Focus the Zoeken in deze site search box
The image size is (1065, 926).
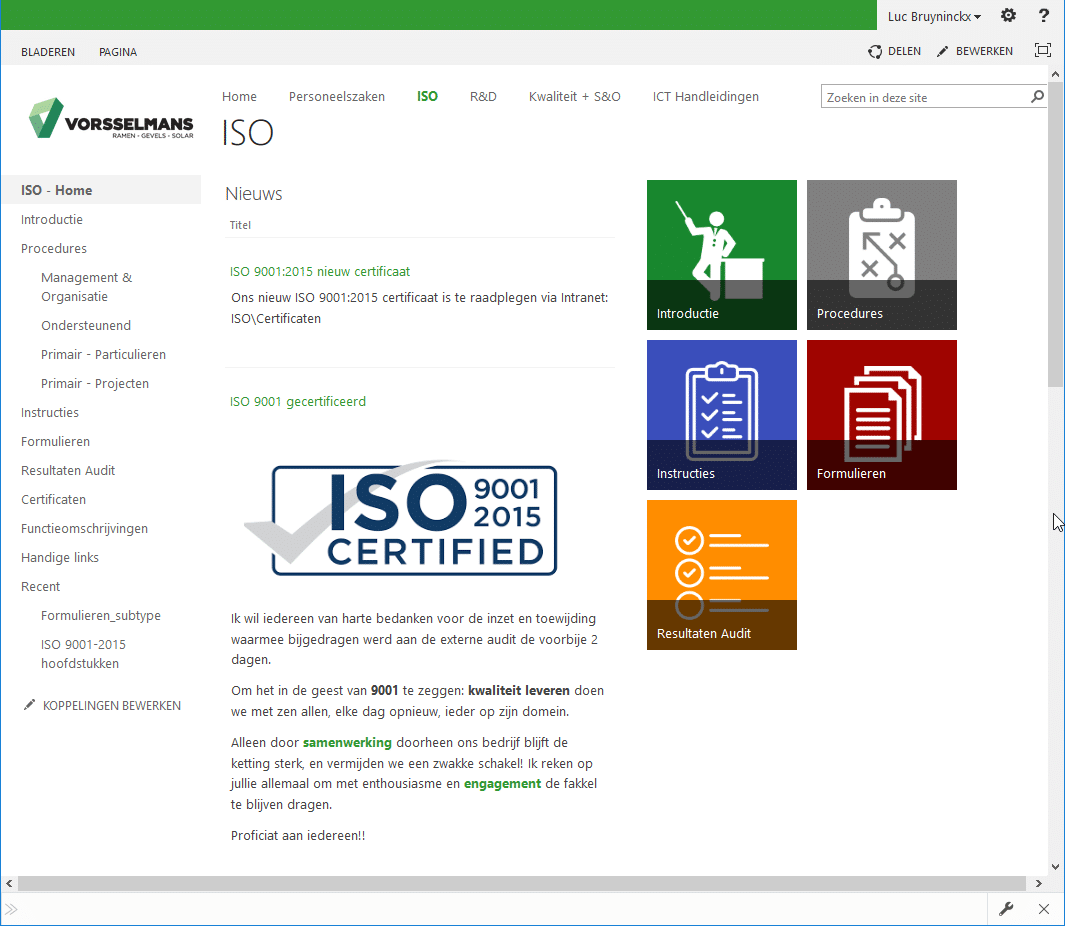point(924,97)
